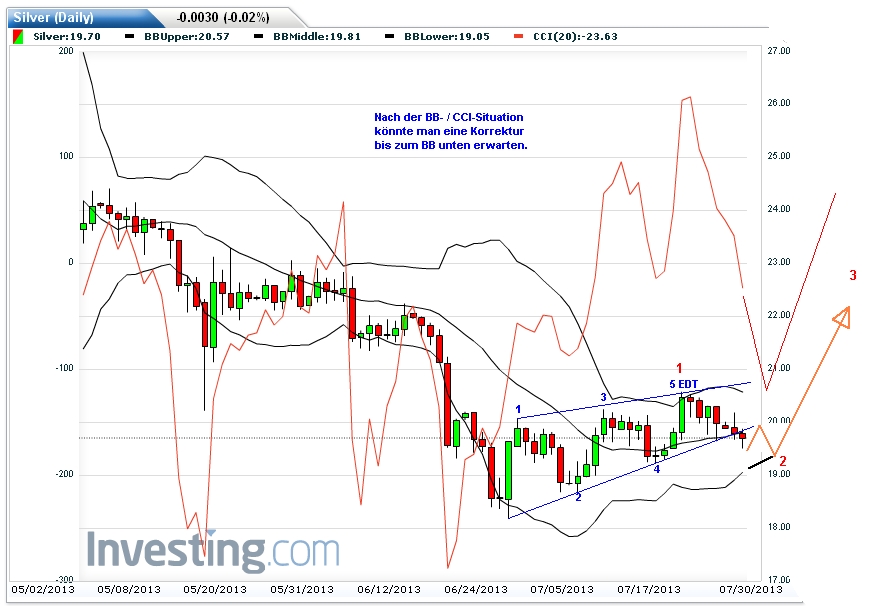The image size is (882, 606).
Task: Click the red-green Silver legend swatch
Action: coord(18,37)
